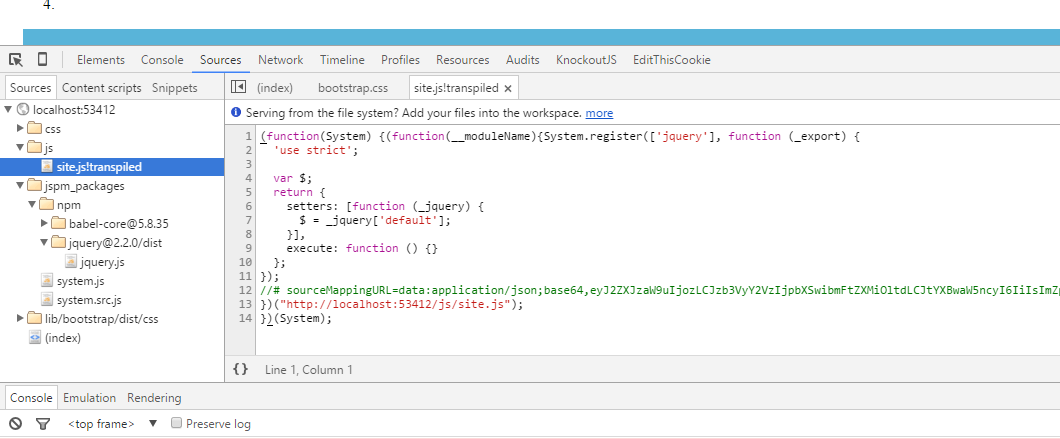Click the (index) document icon in tree
The image size is (1060, 439).
point(35,338)
